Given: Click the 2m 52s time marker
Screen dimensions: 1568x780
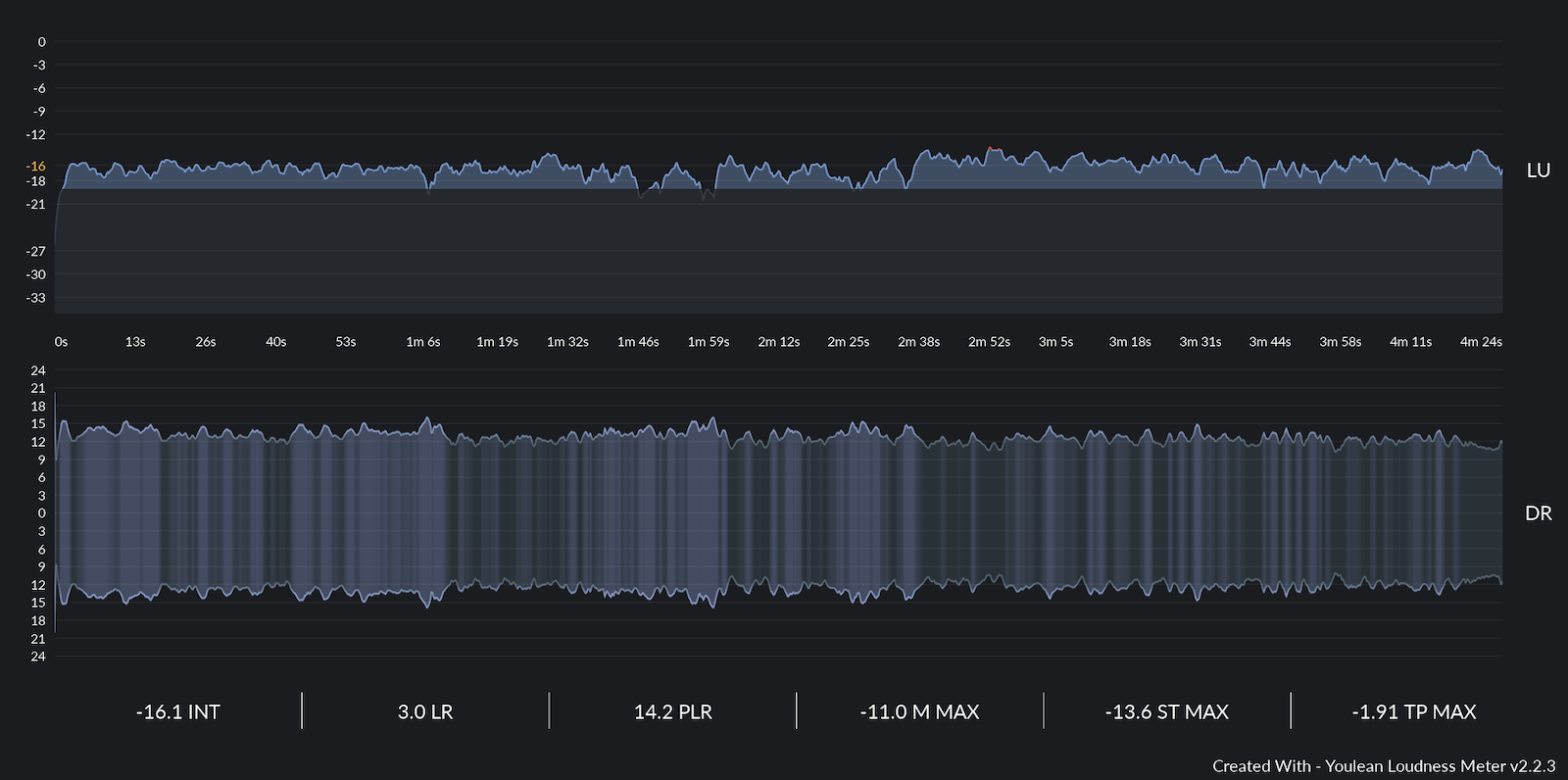Looking at the screenshot, I should [989, 342].
